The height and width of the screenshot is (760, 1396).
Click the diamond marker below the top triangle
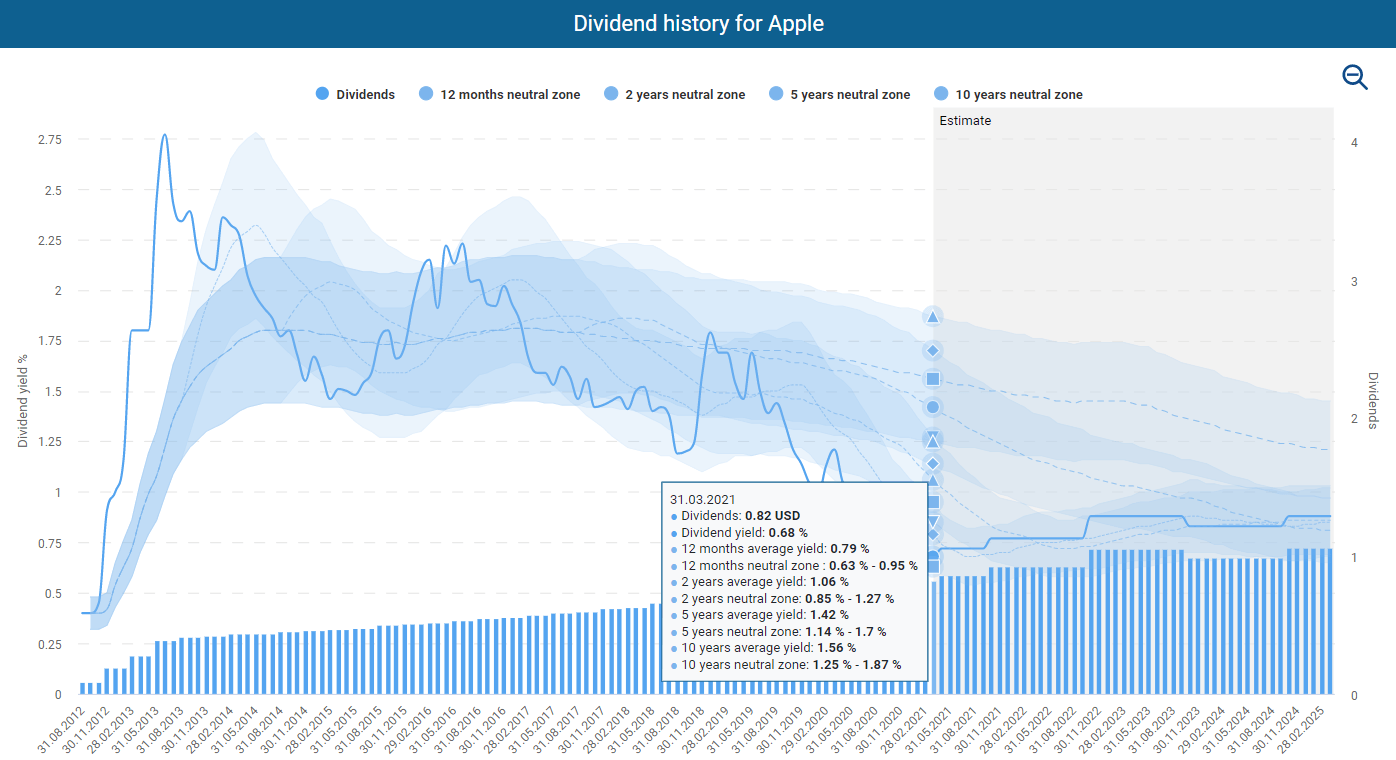(932, 350)
